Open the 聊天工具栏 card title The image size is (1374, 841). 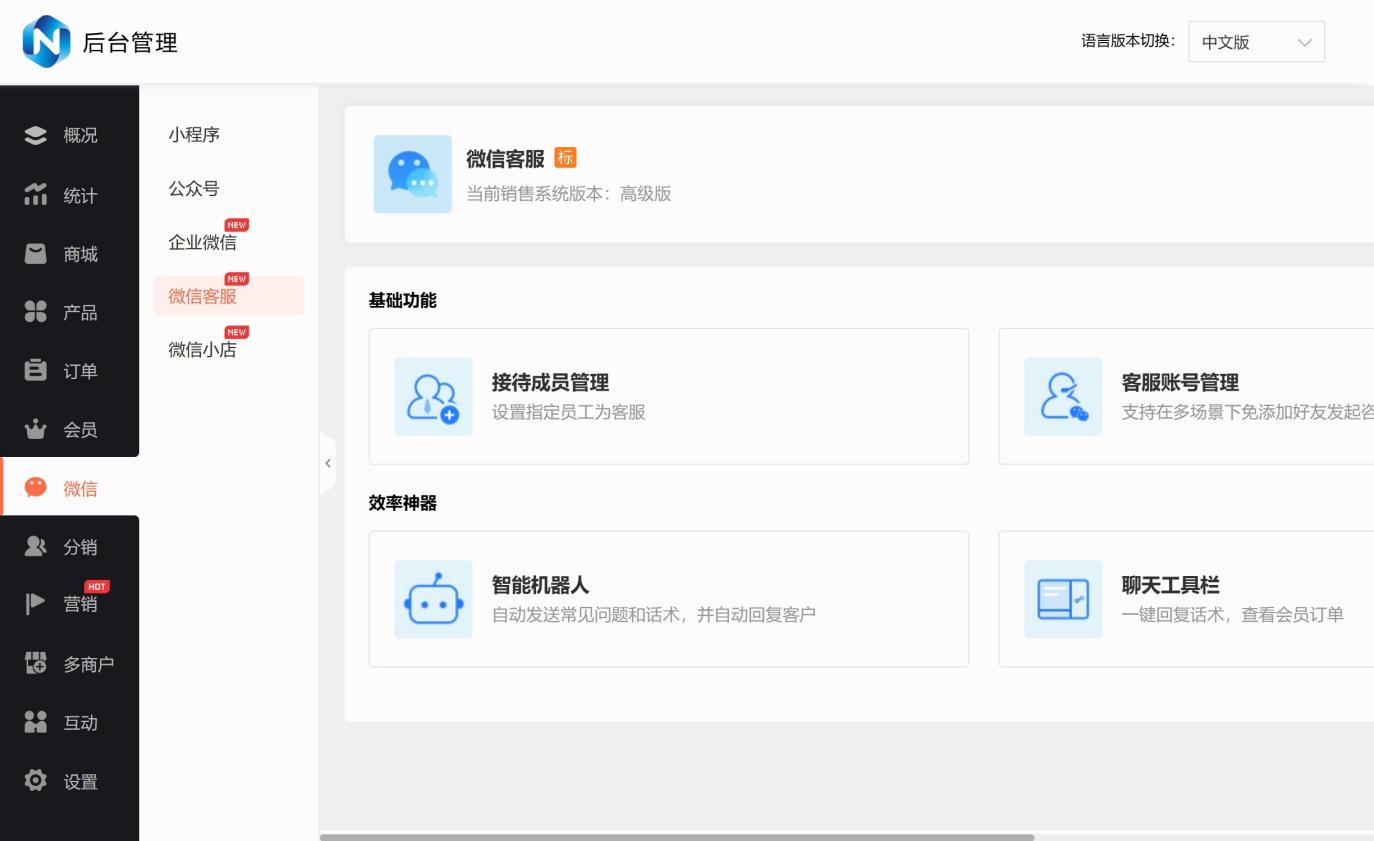1170,586
